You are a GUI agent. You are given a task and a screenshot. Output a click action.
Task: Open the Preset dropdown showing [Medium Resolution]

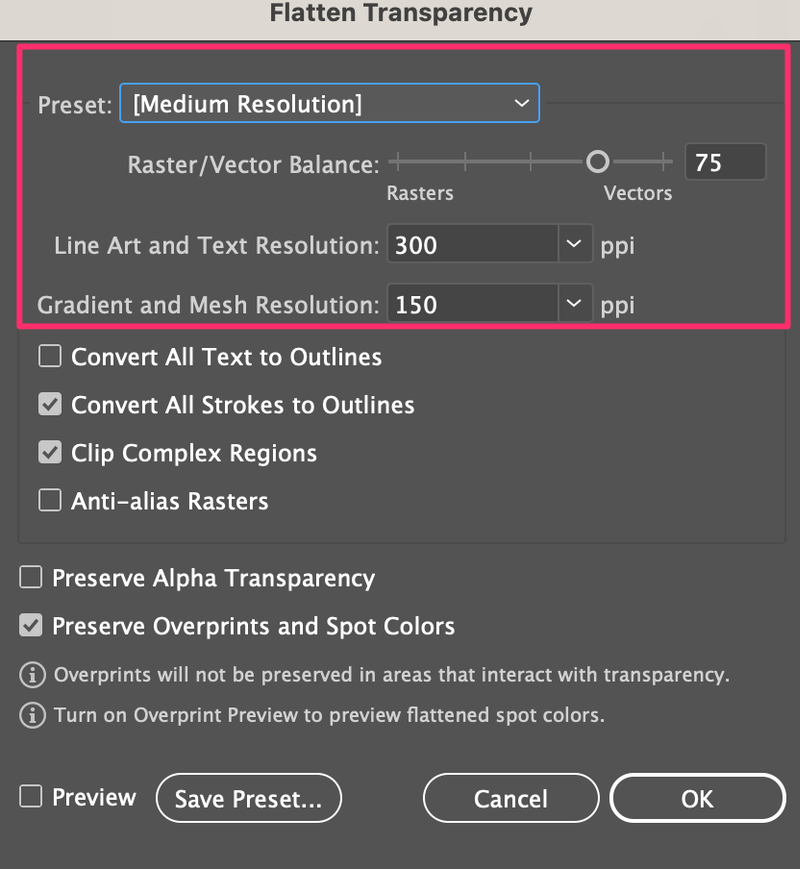[x=330, y=102]
